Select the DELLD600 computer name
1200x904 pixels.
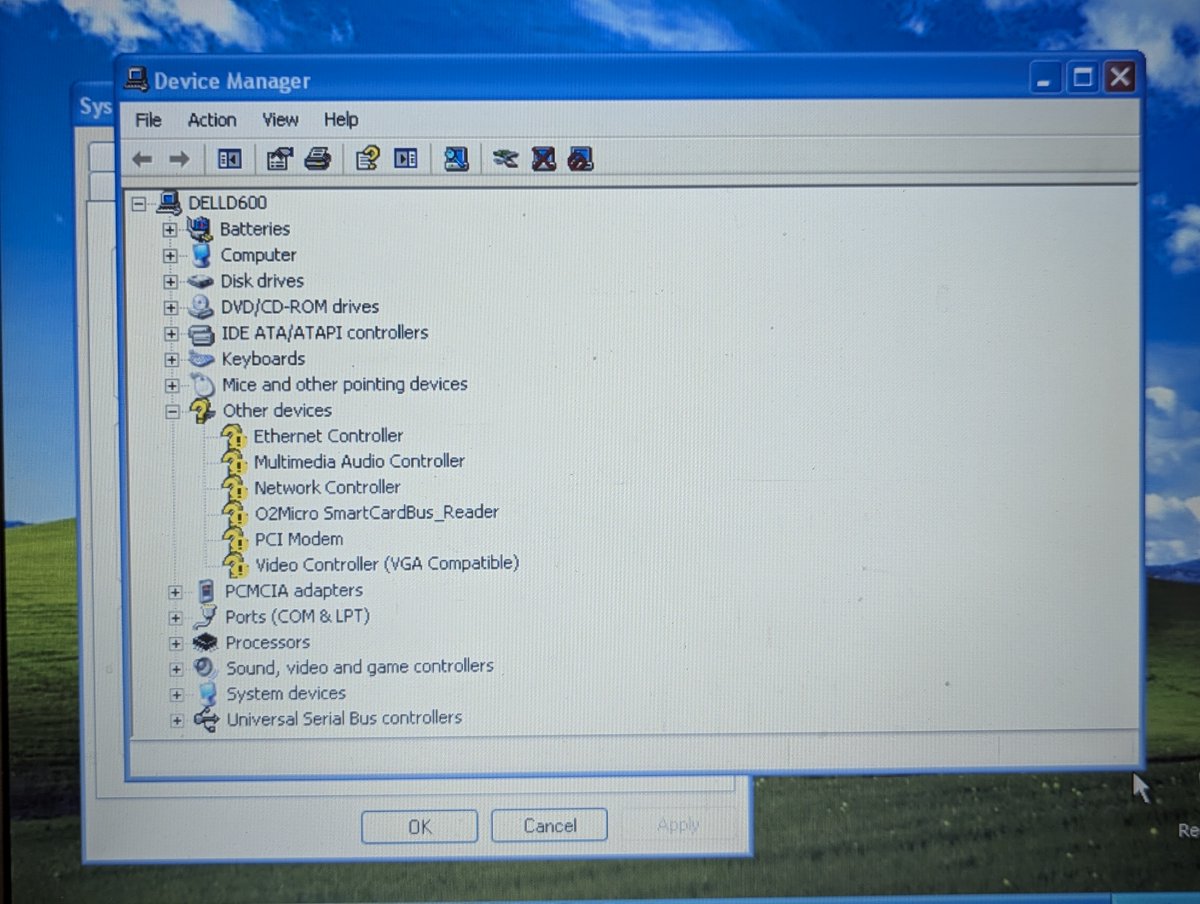point(227,203)
